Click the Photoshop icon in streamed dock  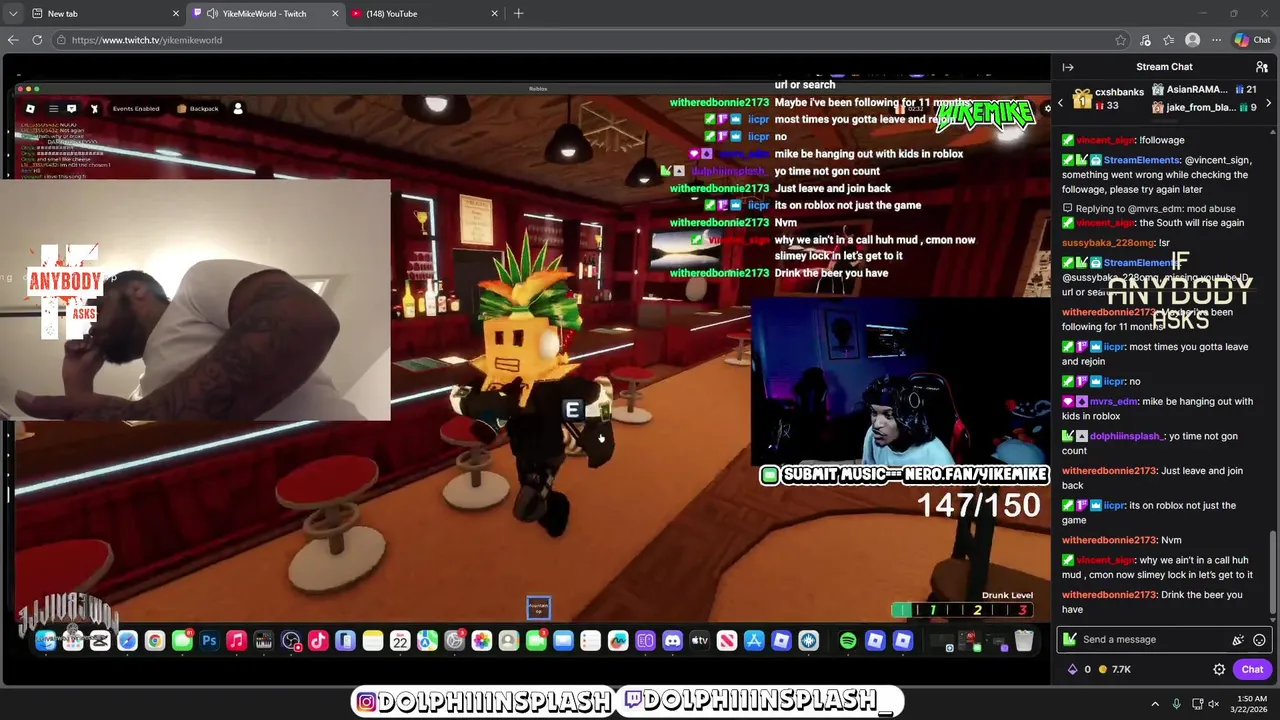pyautogui.click(x=209, y=641)
